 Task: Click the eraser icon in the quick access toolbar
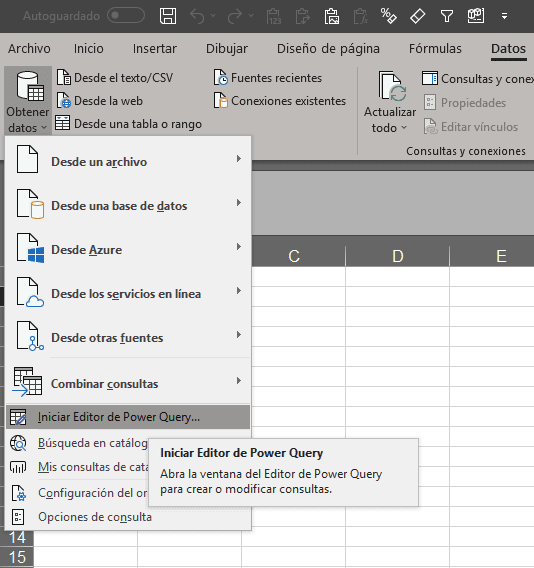click(417, 16)
